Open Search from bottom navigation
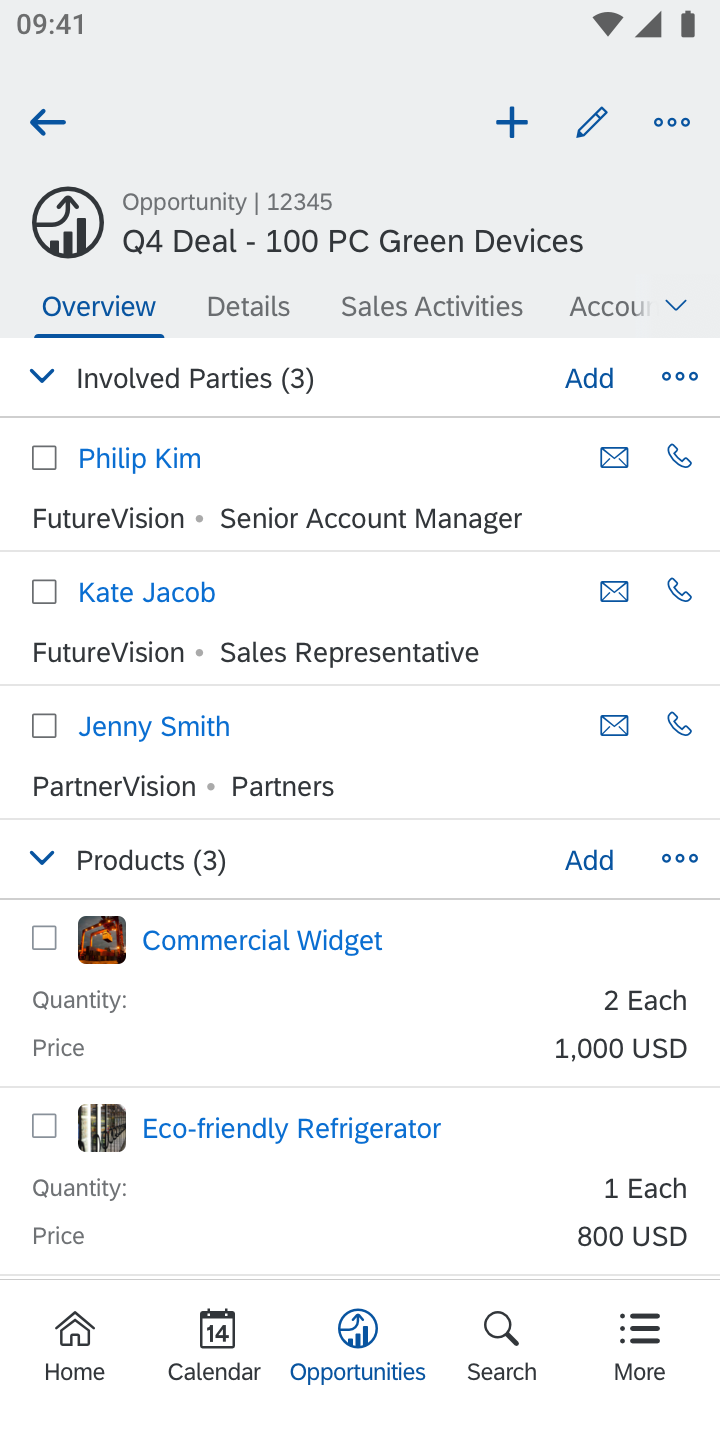Screen dimensions: 720x1440 501,1345
